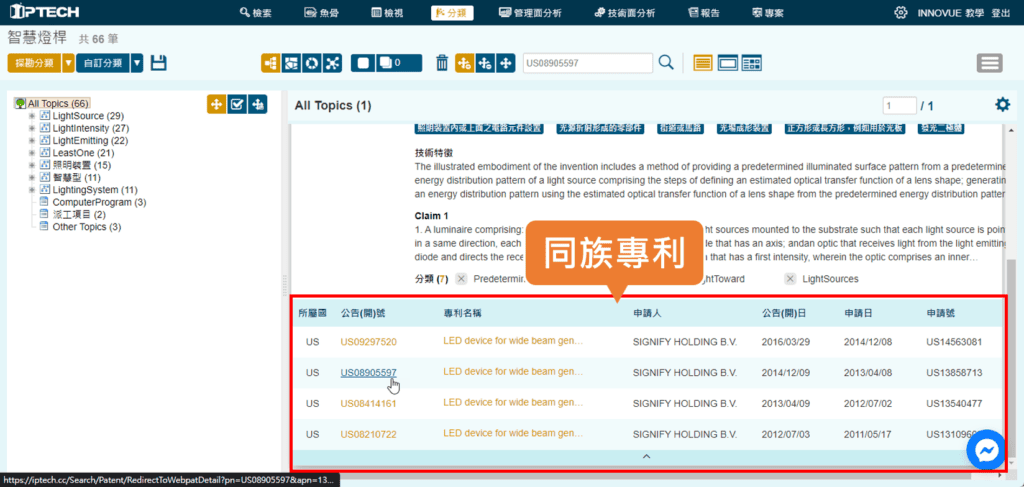Click the 登出 logout link
The image size is (1024, 487).
[x=1000, y=13]
